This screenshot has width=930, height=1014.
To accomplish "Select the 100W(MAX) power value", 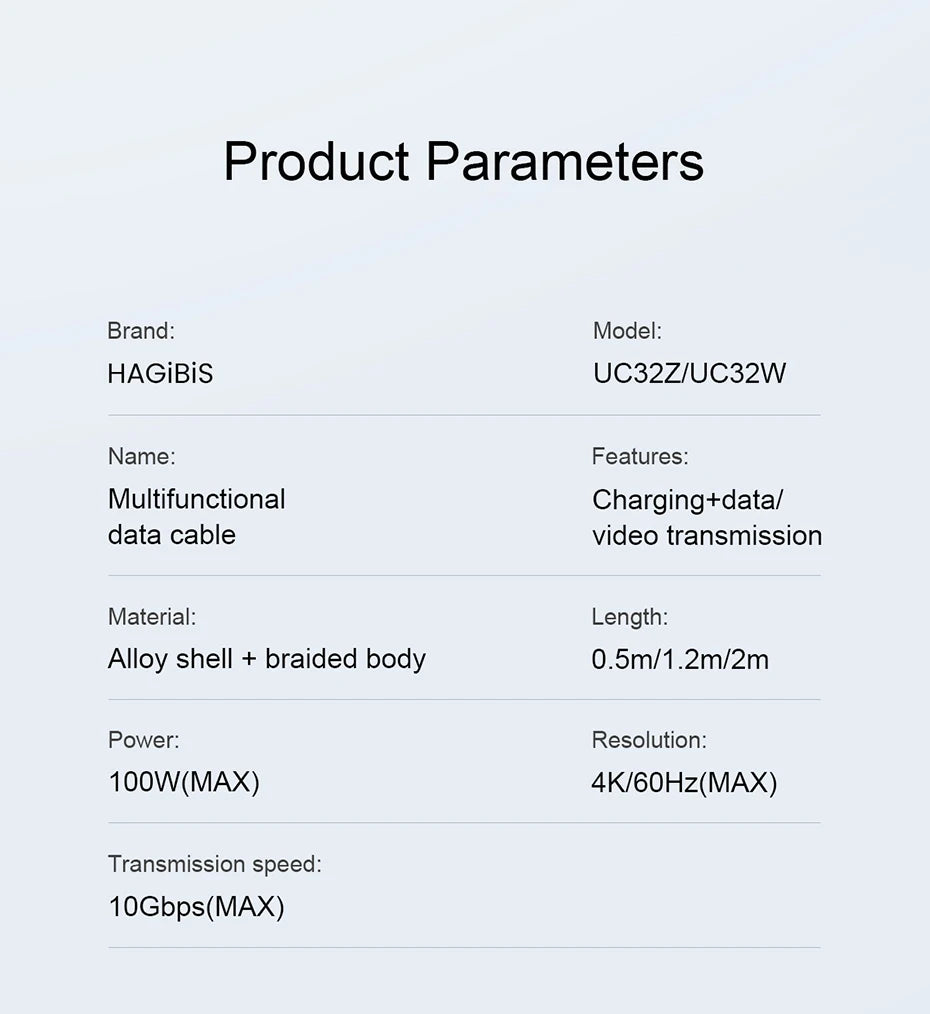I will [x=183, y=782].
